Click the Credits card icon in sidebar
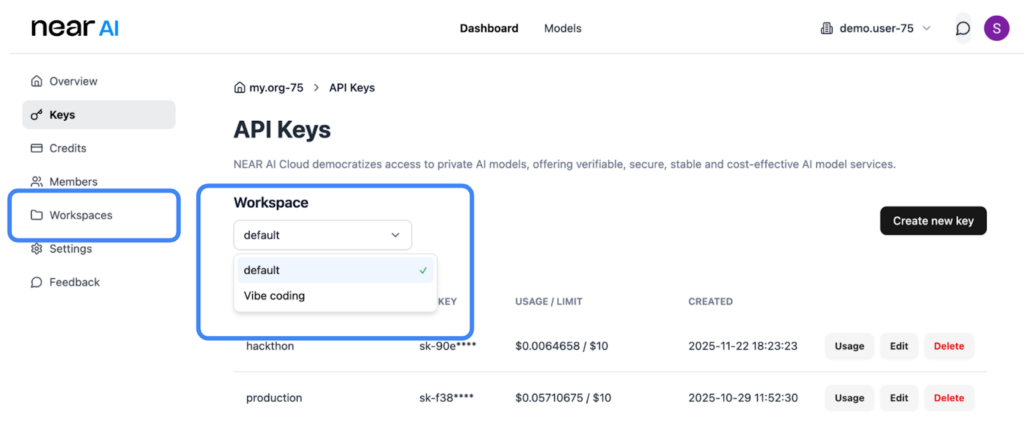 coord(37,148)
